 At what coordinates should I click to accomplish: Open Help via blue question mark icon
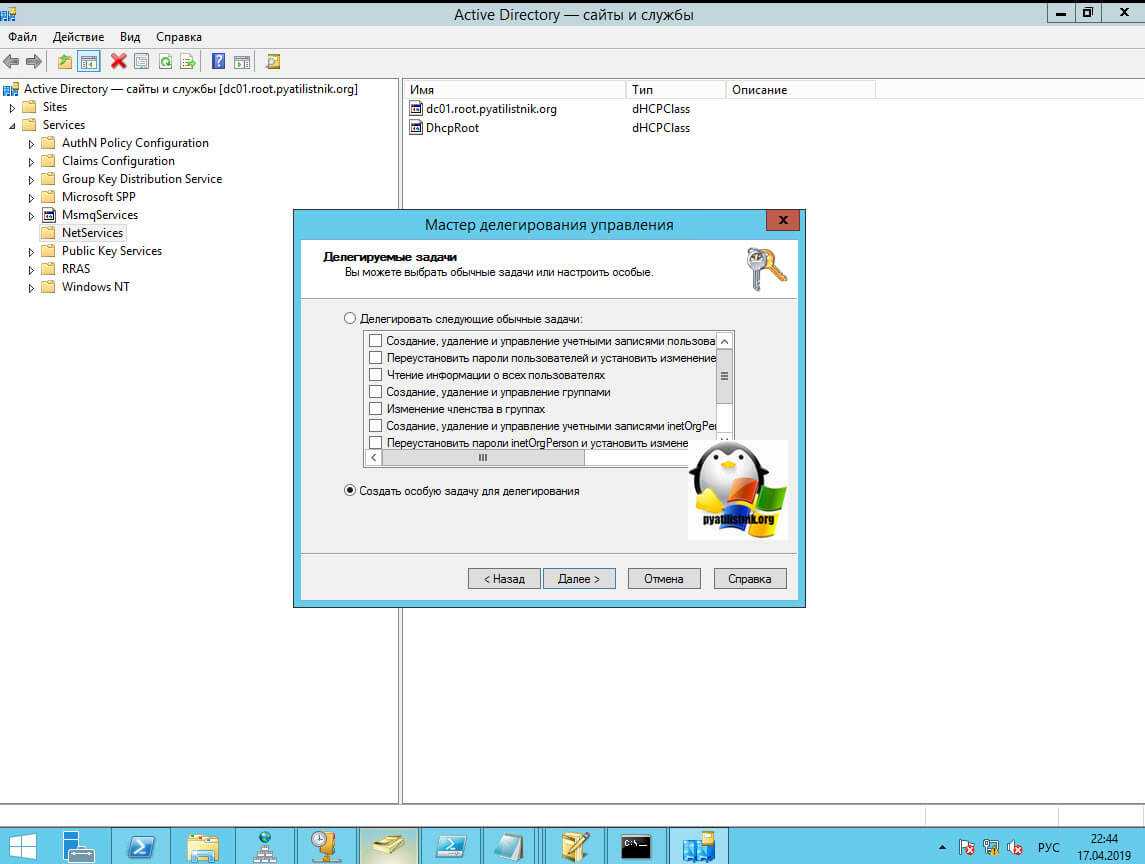[x=218, y=62]
